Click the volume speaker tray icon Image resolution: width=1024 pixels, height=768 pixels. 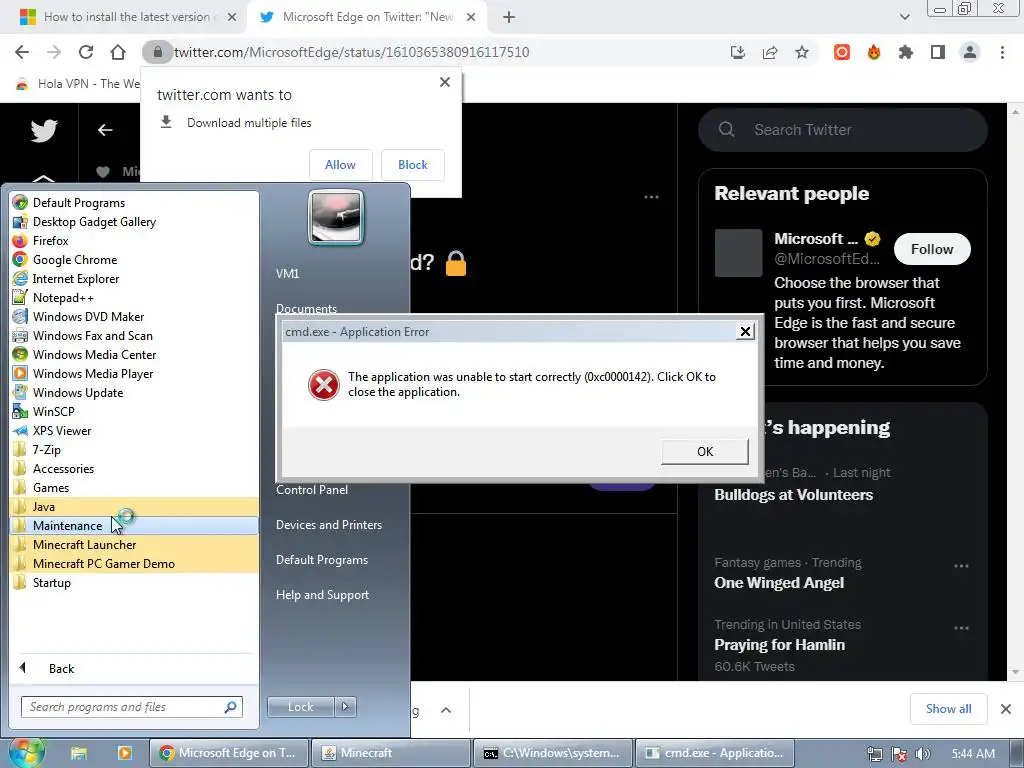coord(922,754)
